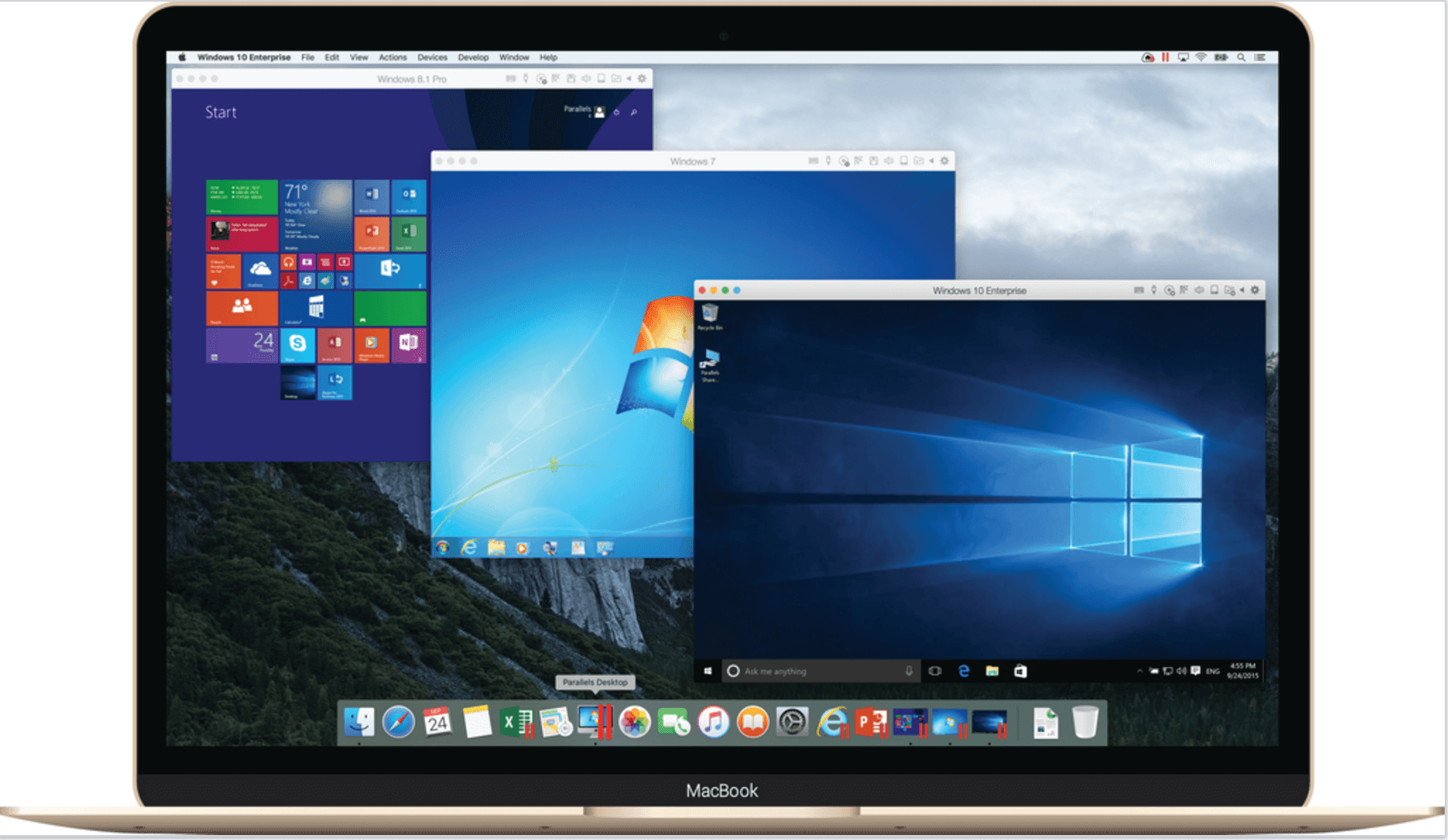Open Notification Center icon in menu bar

1260,58
